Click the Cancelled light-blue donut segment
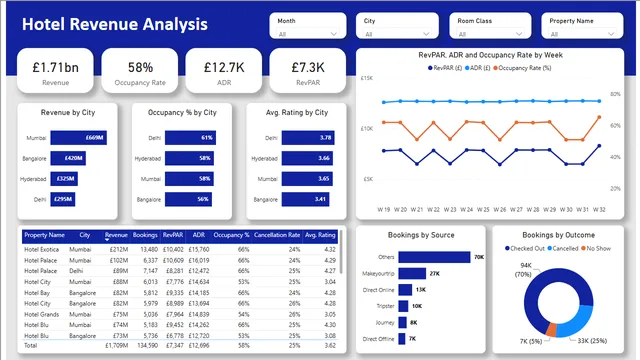The height and width of the screenshot is (360, 640). click(578, 323)
